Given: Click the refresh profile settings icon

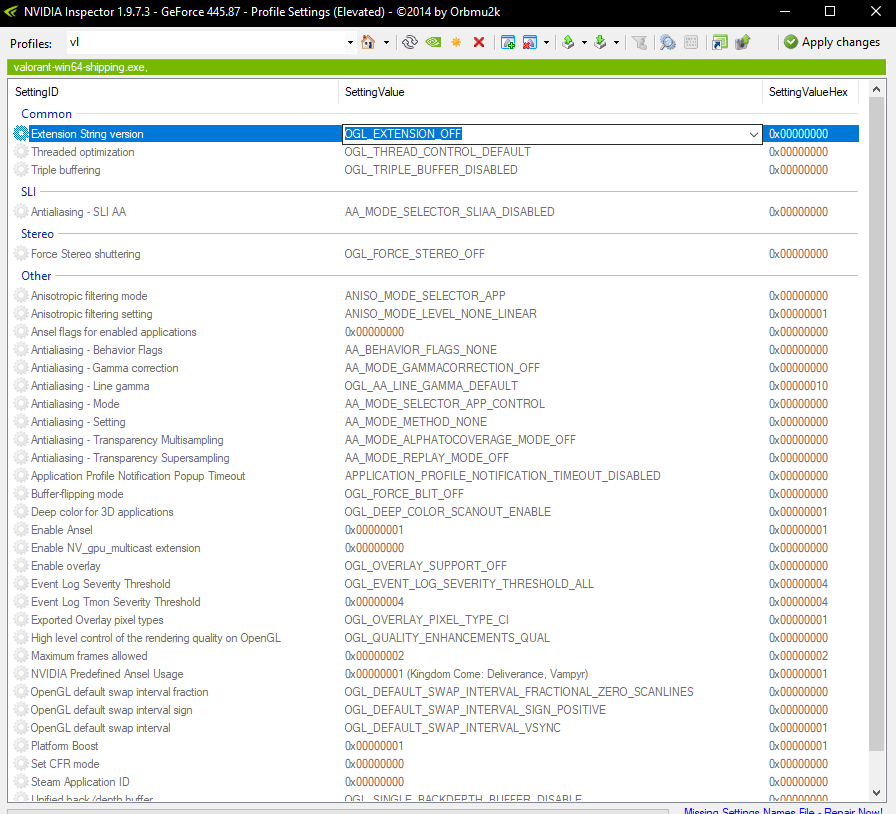Looking at the screenshot, I should point(410,42).
